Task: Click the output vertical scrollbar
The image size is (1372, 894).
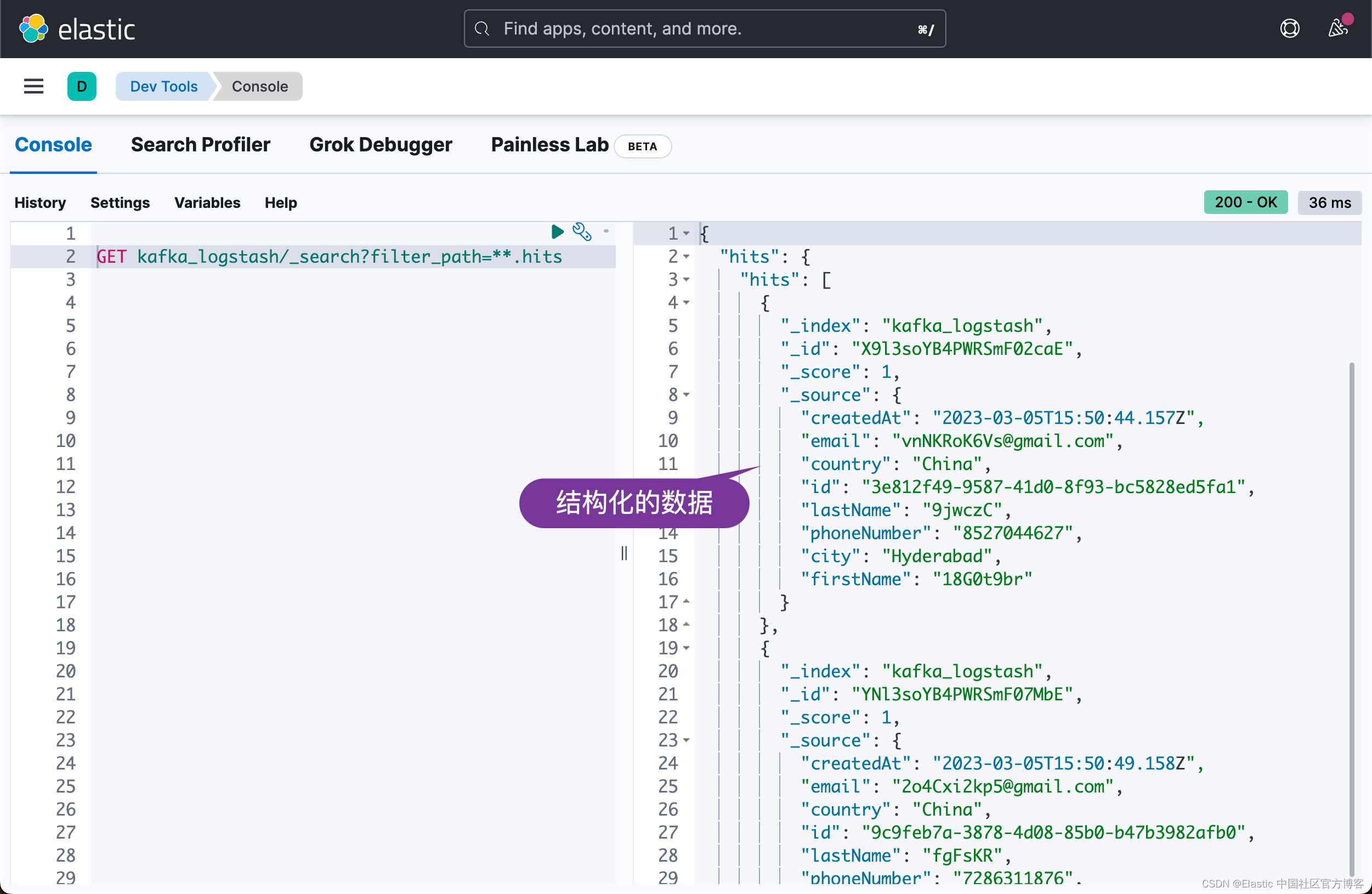Action: pyautogui.click(x=1351, y=619)
